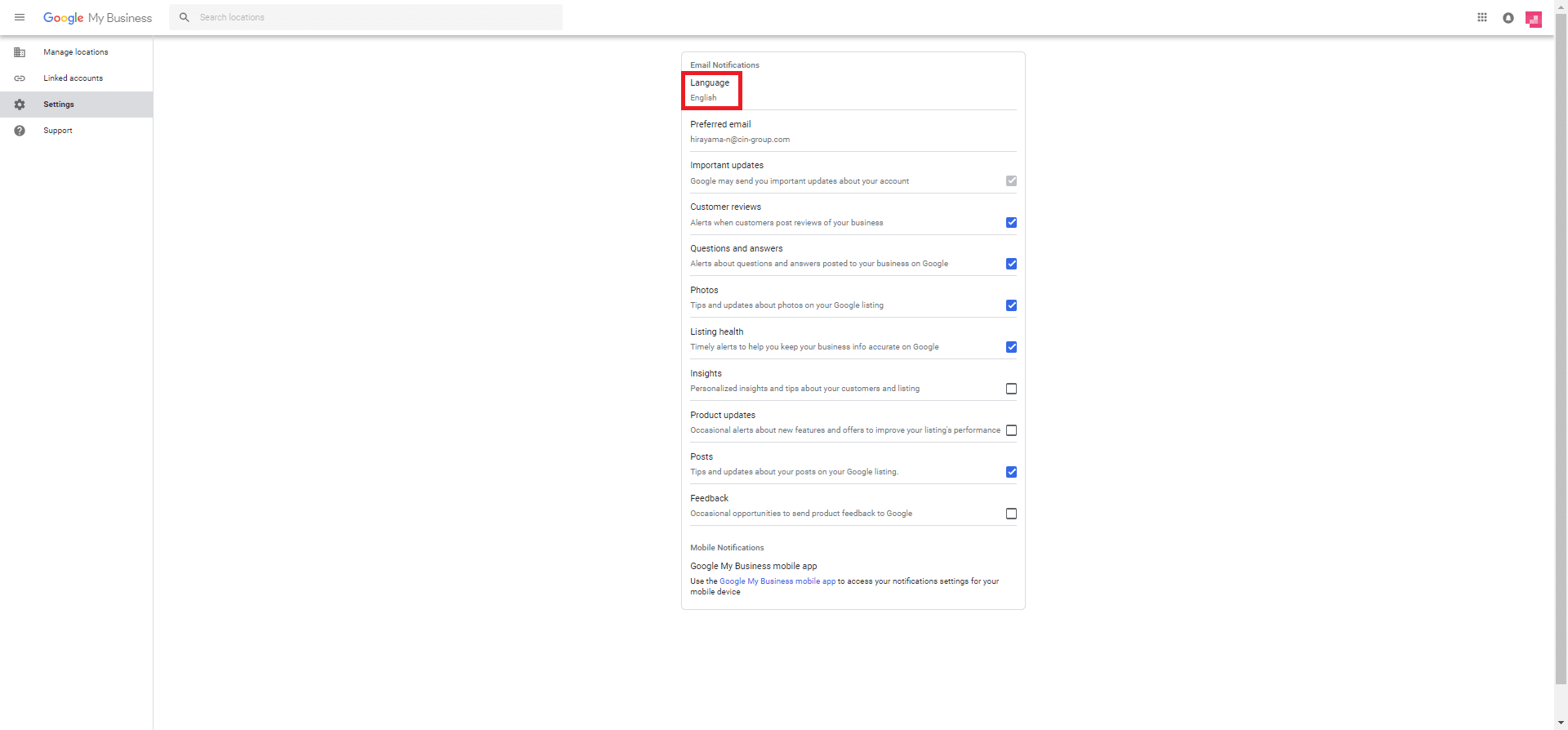Uncheck Listing health alerts
This screenshot has width=1568, height=730.
(1011, 347)
